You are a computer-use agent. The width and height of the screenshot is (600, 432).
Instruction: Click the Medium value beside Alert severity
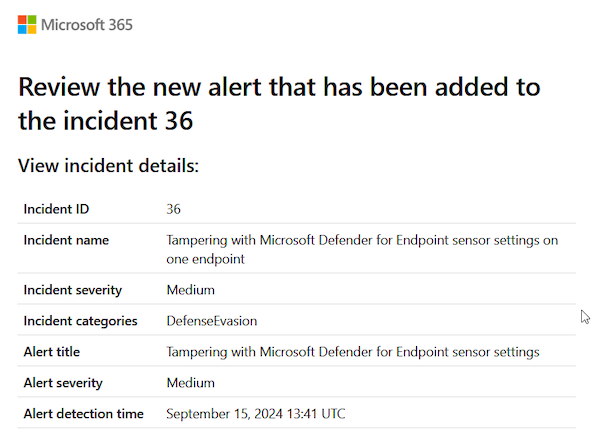coord(190,383)
